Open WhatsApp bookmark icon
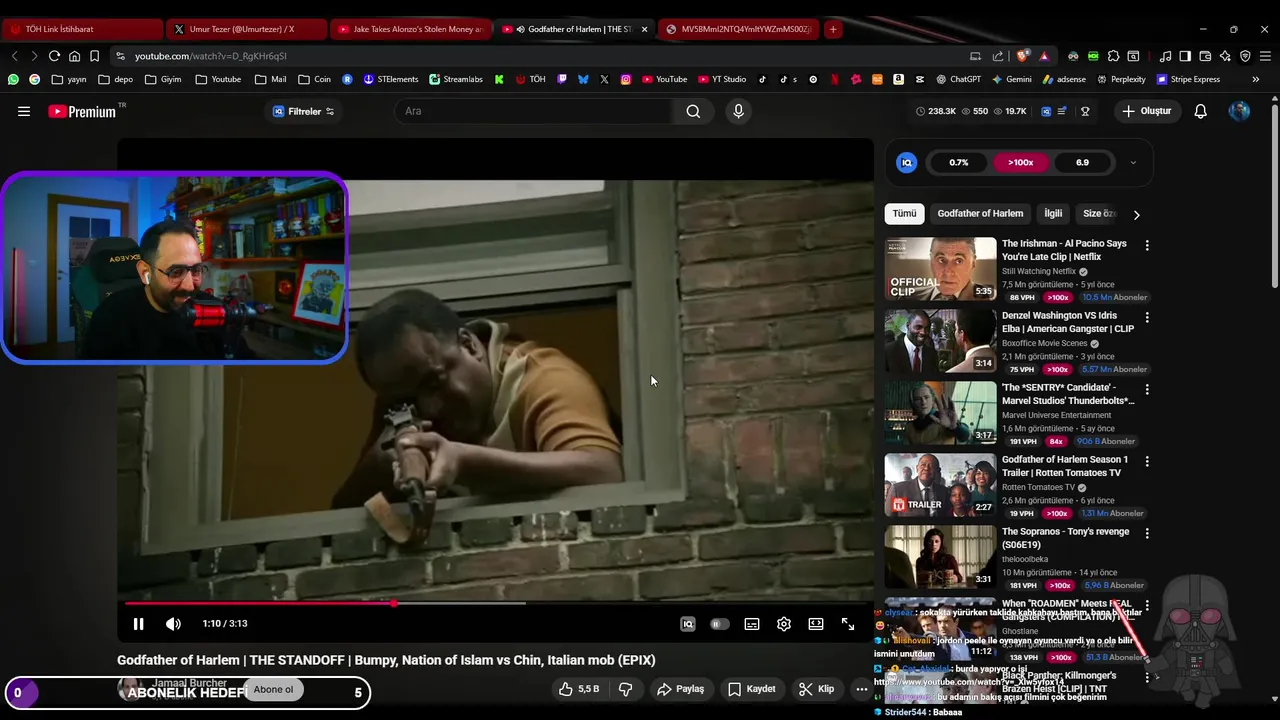Screen dimensions: 1280x720 13,79
